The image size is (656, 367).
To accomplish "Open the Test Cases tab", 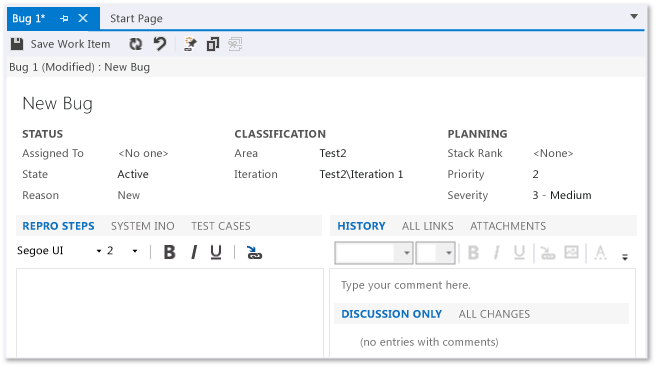I will [220, 226].
